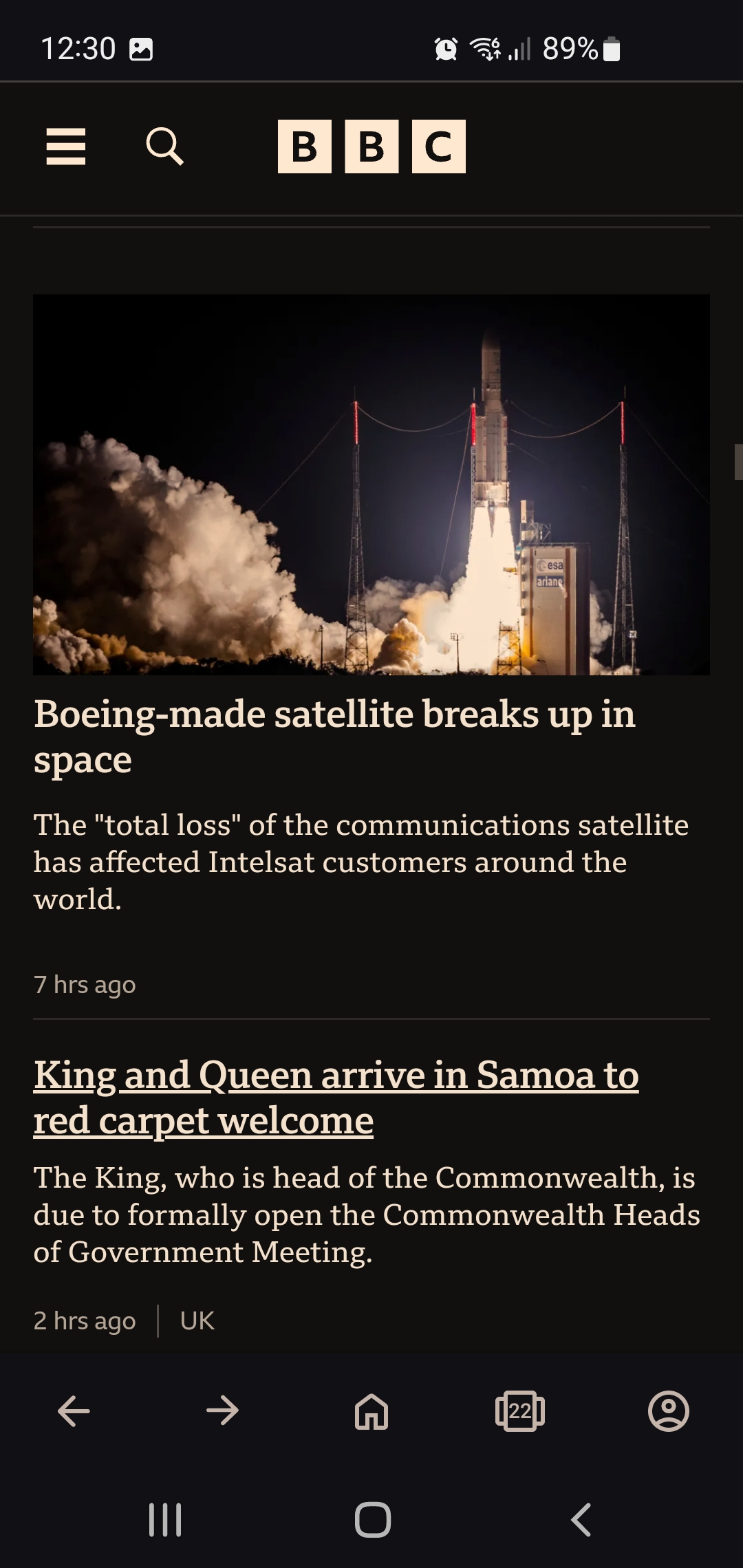Tap the browser forward arrow
The image size is (743, 1568).
pos(222,1411)
